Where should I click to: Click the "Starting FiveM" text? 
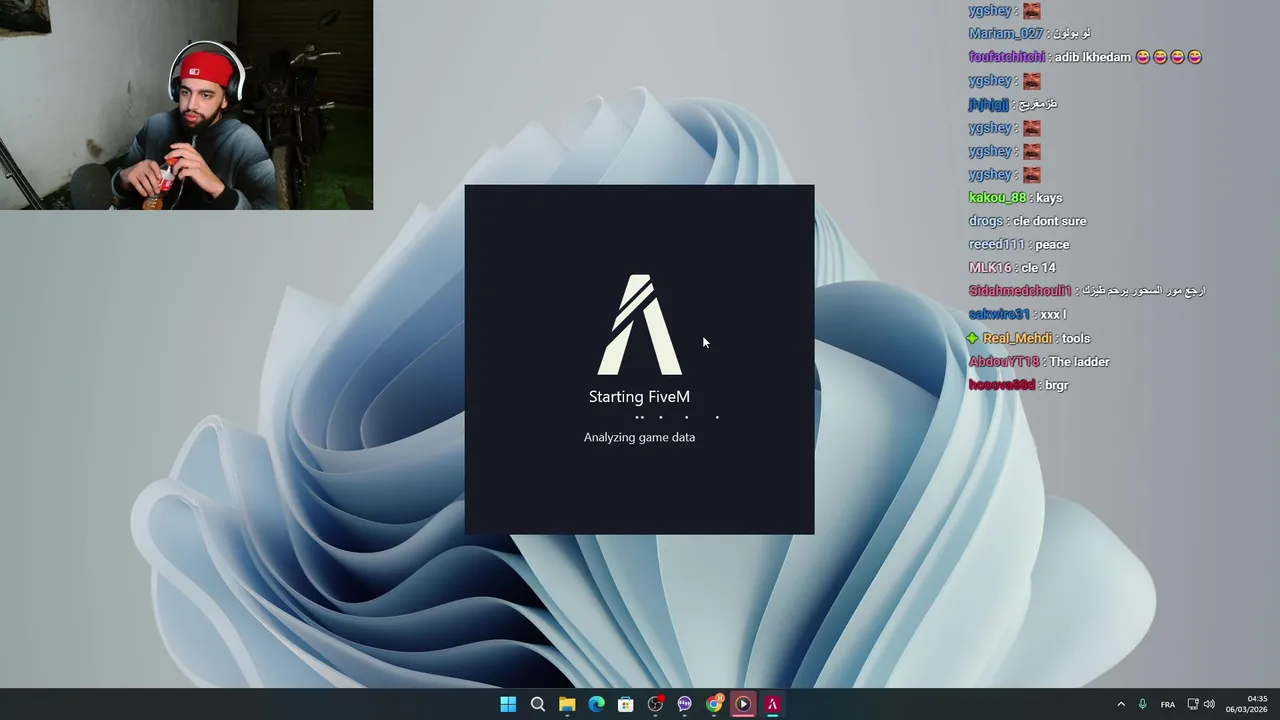coord(639,397)
